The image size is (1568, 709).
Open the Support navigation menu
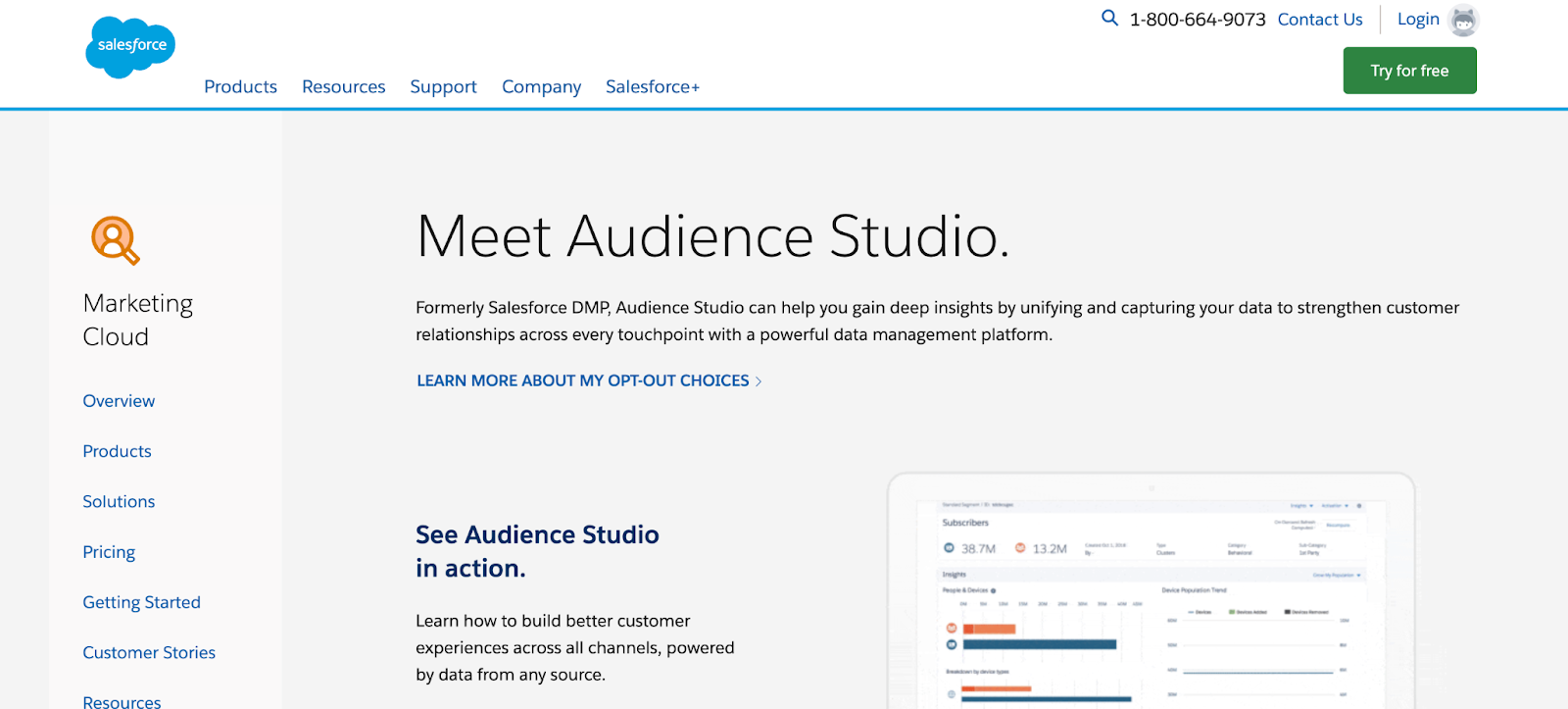(x=443, y=86)
